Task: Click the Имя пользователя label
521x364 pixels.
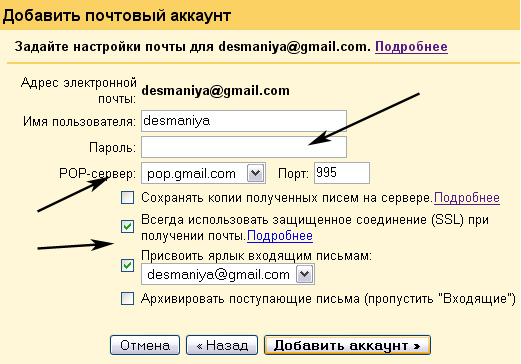Action: [79, 122]
